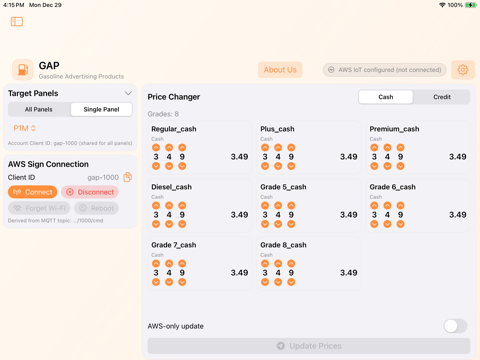
Task: Click the Forget Wi-Fi button
Action: tap(39, 208)
